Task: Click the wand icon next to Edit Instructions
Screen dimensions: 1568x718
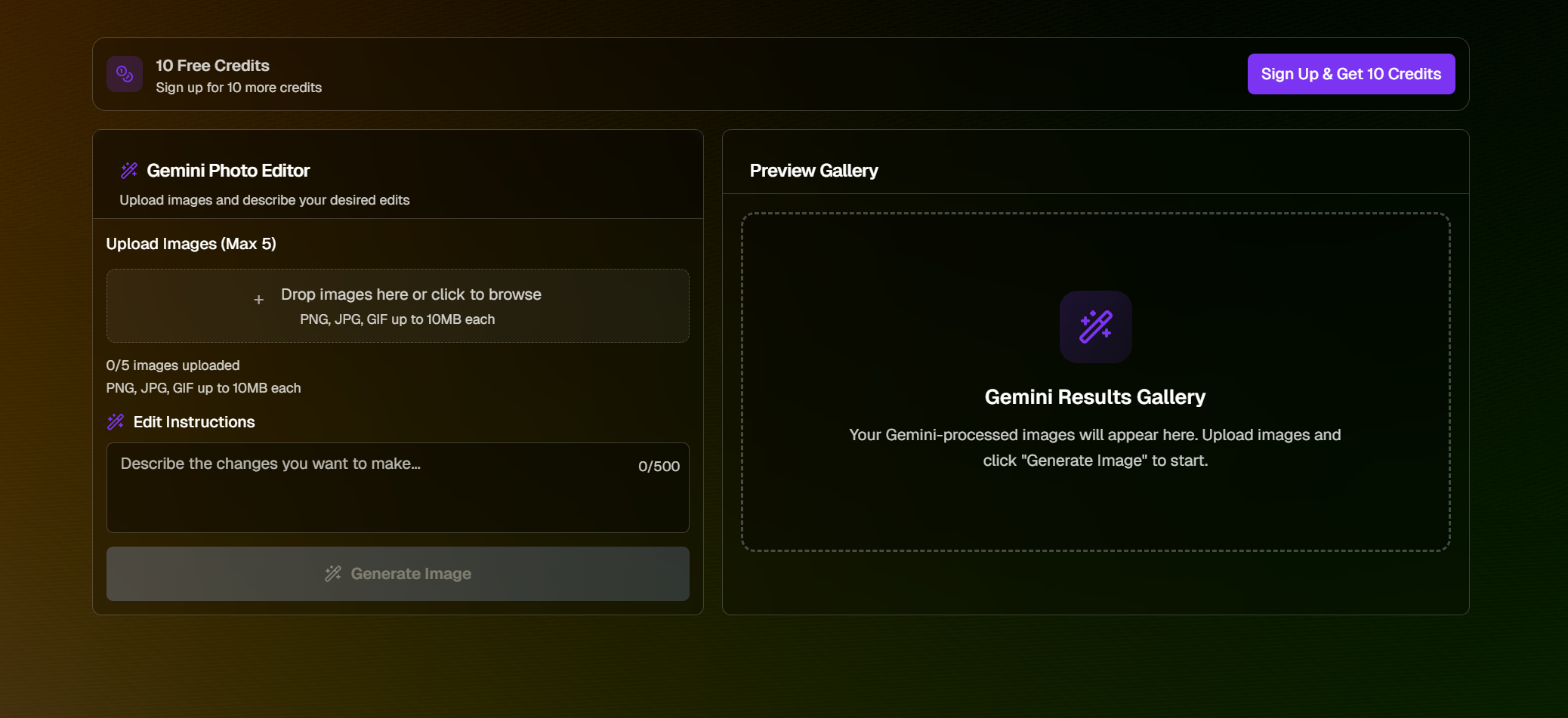Action: (116, 422)
